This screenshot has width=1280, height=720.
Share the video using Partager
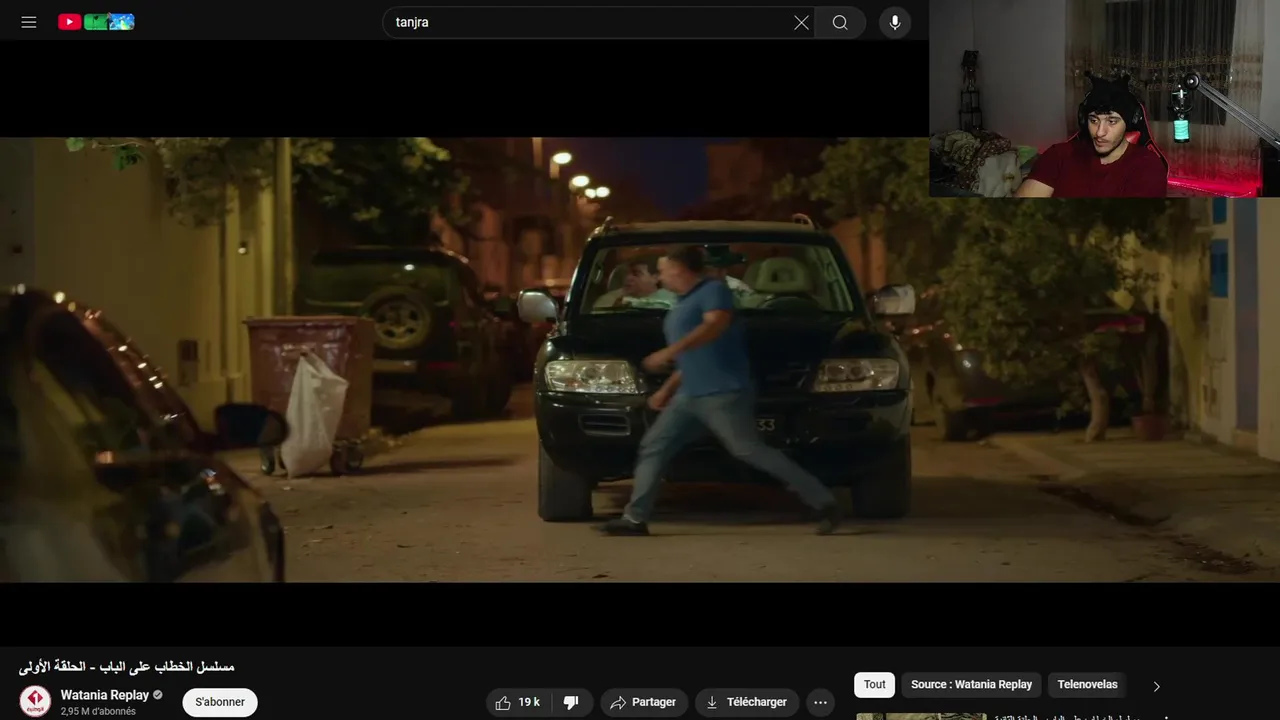(644, 702)
